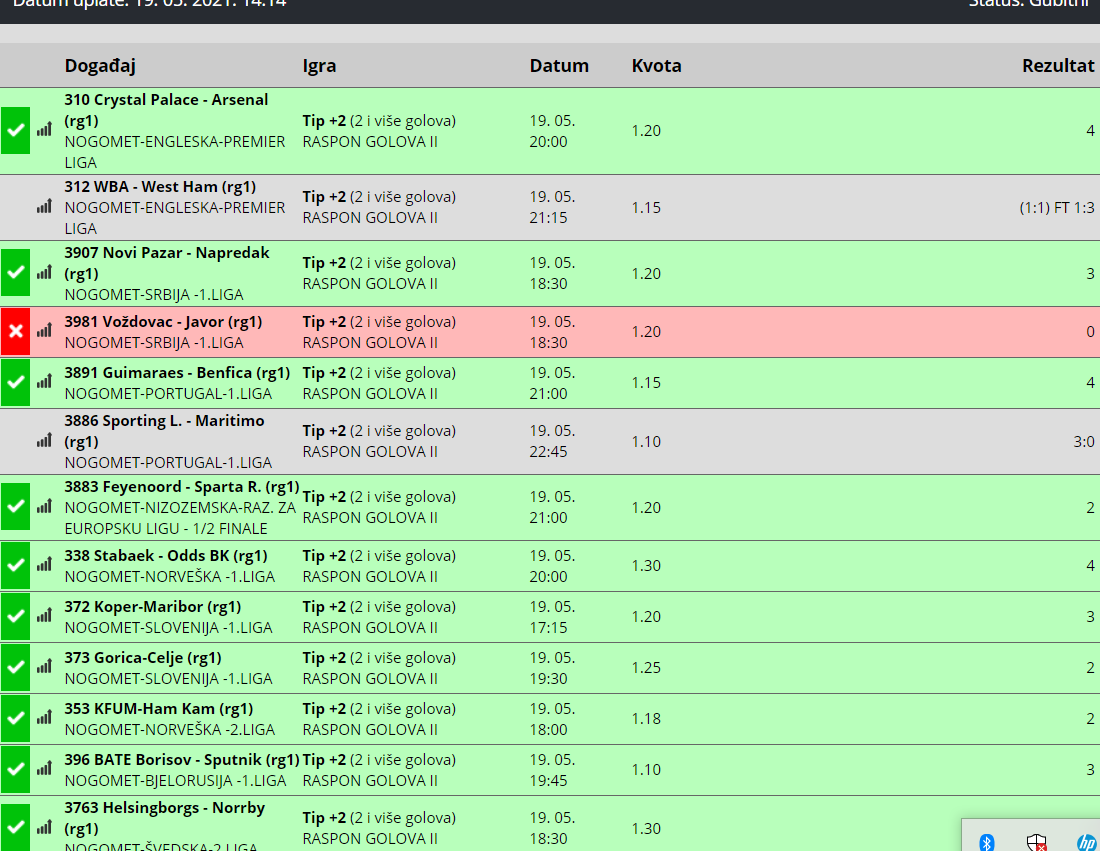Click NOGOMET-NORVEŠKA -2.LIGA league text
Screen dimensions: 1100x851
click(170, 730)
